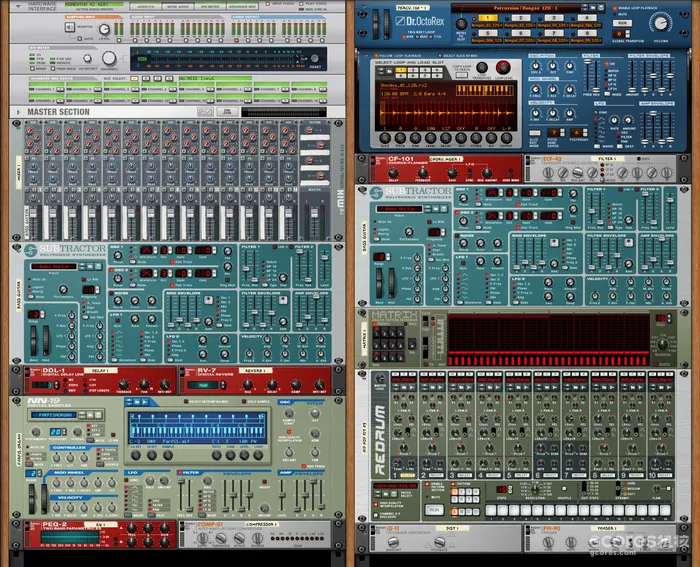
Task: Open the Dr. Octo Rex patch browser folder
Action: click(x=593, y=8)
